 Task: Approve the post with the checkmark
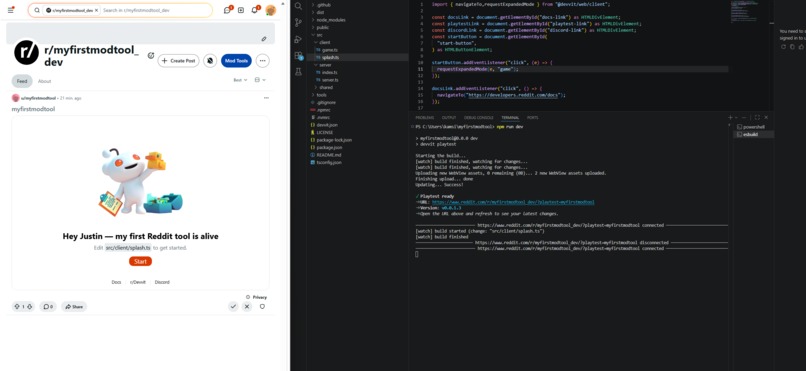pyautogui.click(x=233, y=307)
